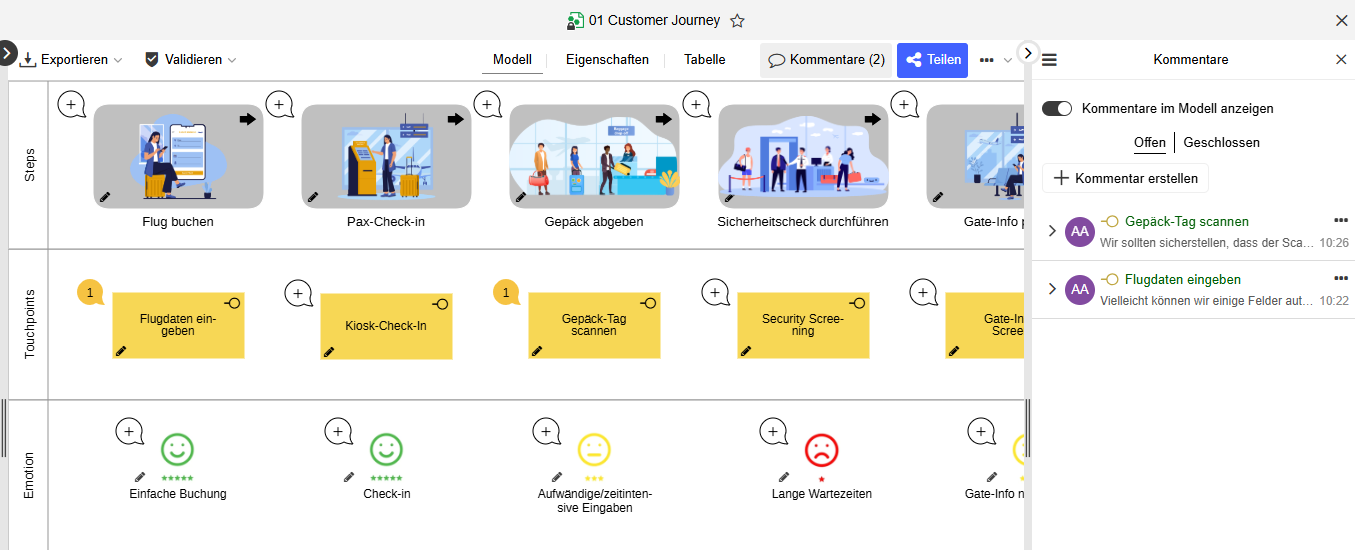This screenshot has height=550, width=1355.
Task: Switch to the Geschlossen comments tab
Action: [x=1221, y=143]
